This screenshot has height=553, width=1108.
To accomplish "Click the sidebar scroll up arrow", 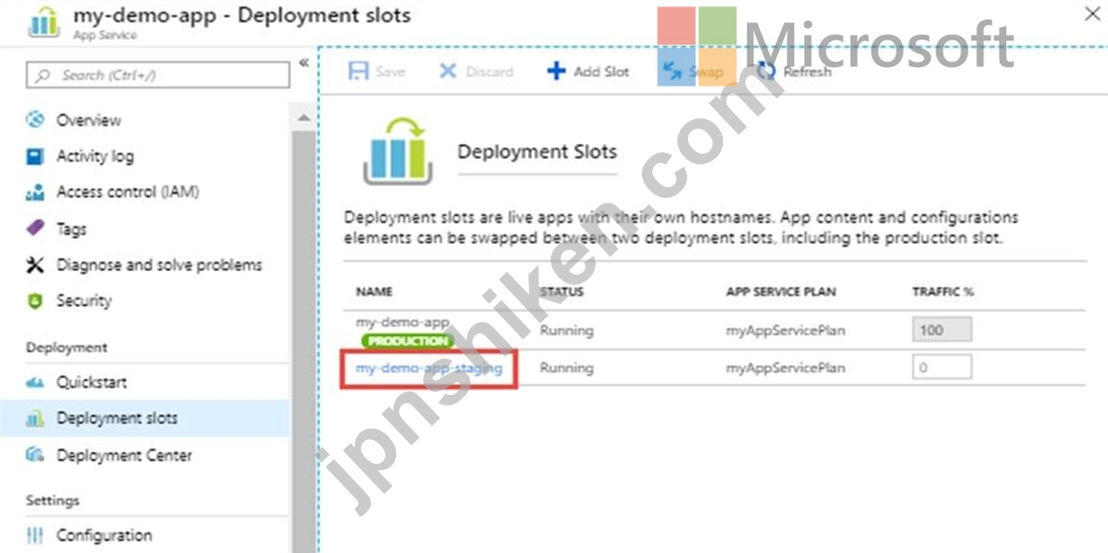I will 304,118.
